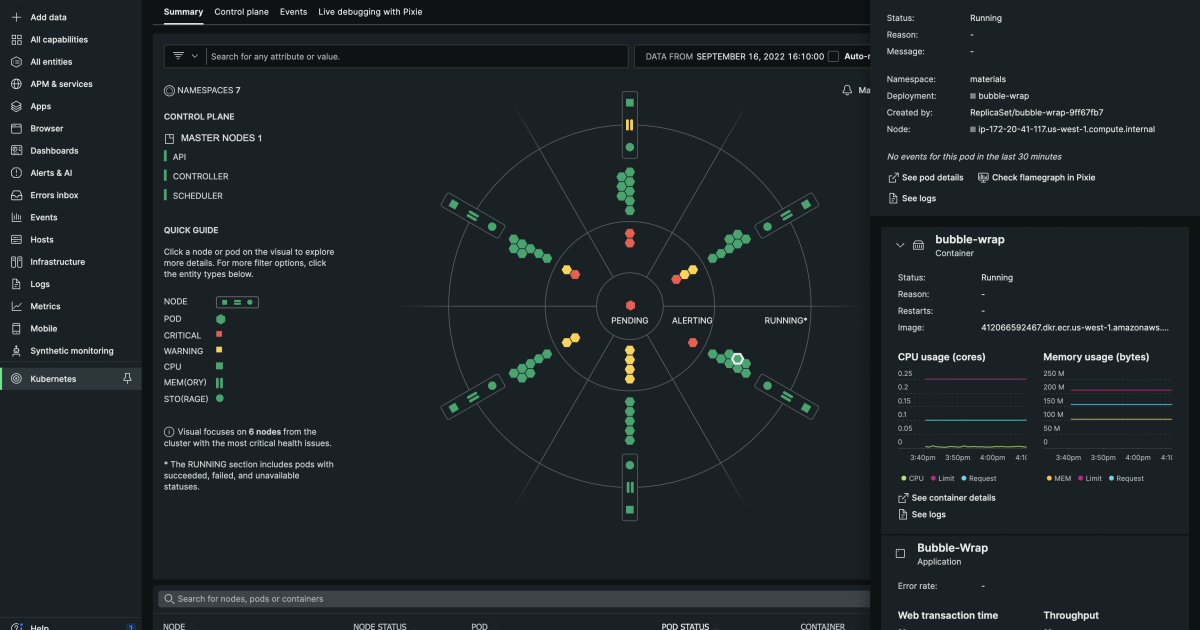The image size is (1200, 630).
Task: Open the Errors inbox icon
Action: click(x=14, y=195)
